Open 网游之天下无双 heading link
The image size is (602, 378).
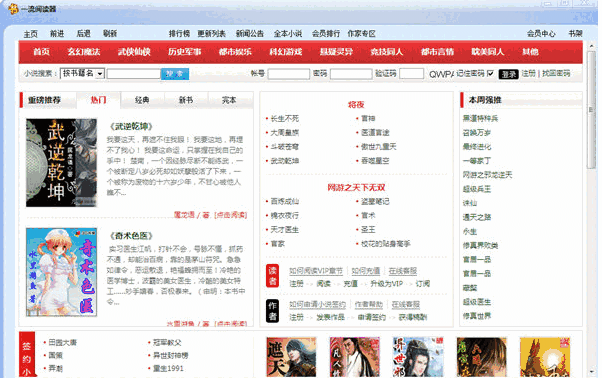pos(356,188)
